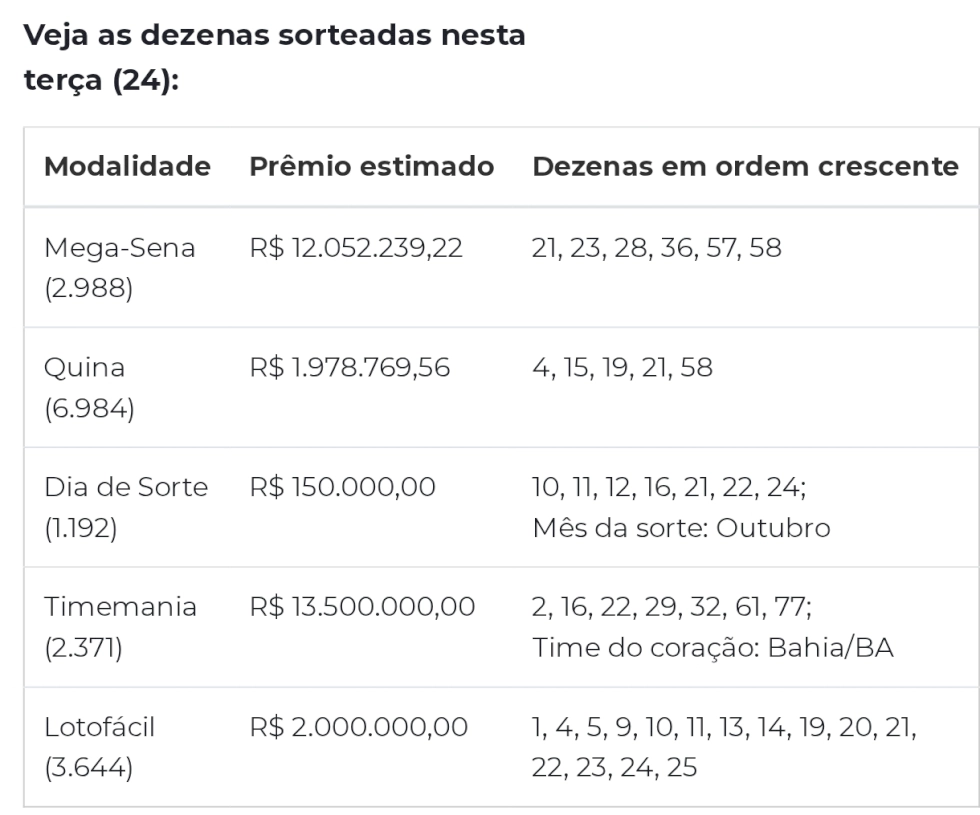The height and width of the screenshot is (815, 980).
Task: Select the Timemania (2.371) cell
Action: (x=120, y=628)
